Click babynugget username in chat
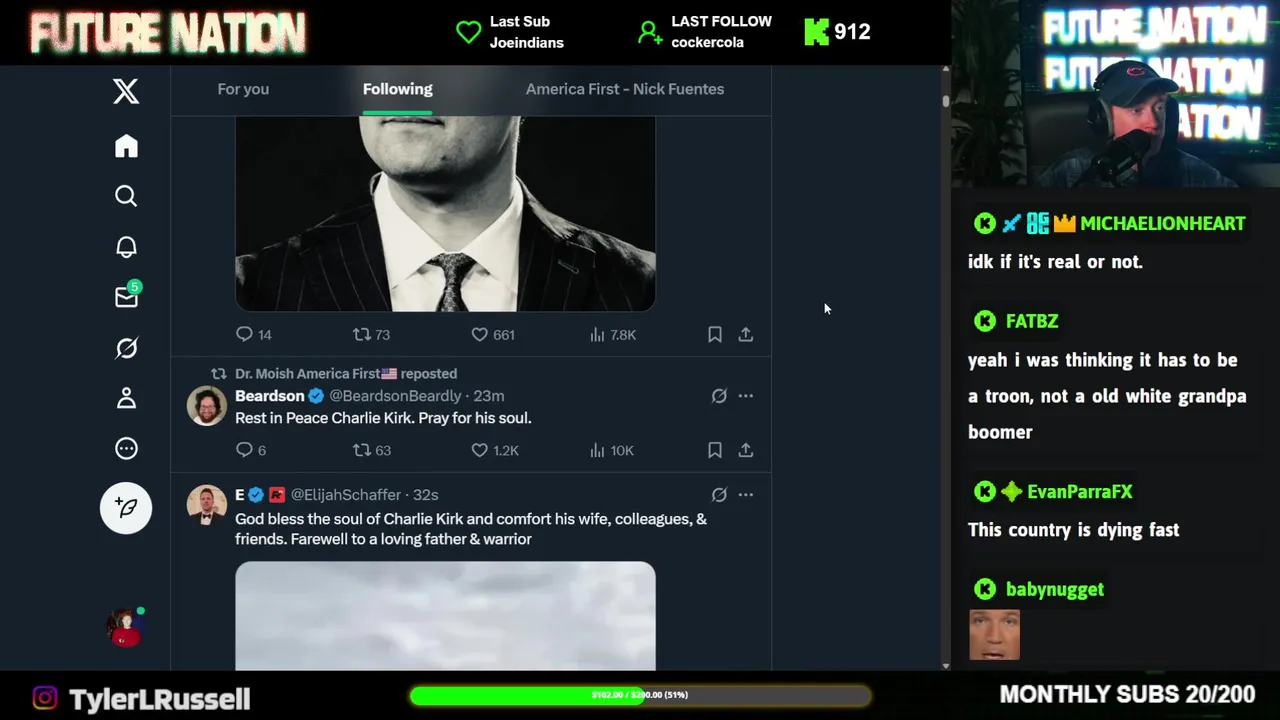 1055,589
